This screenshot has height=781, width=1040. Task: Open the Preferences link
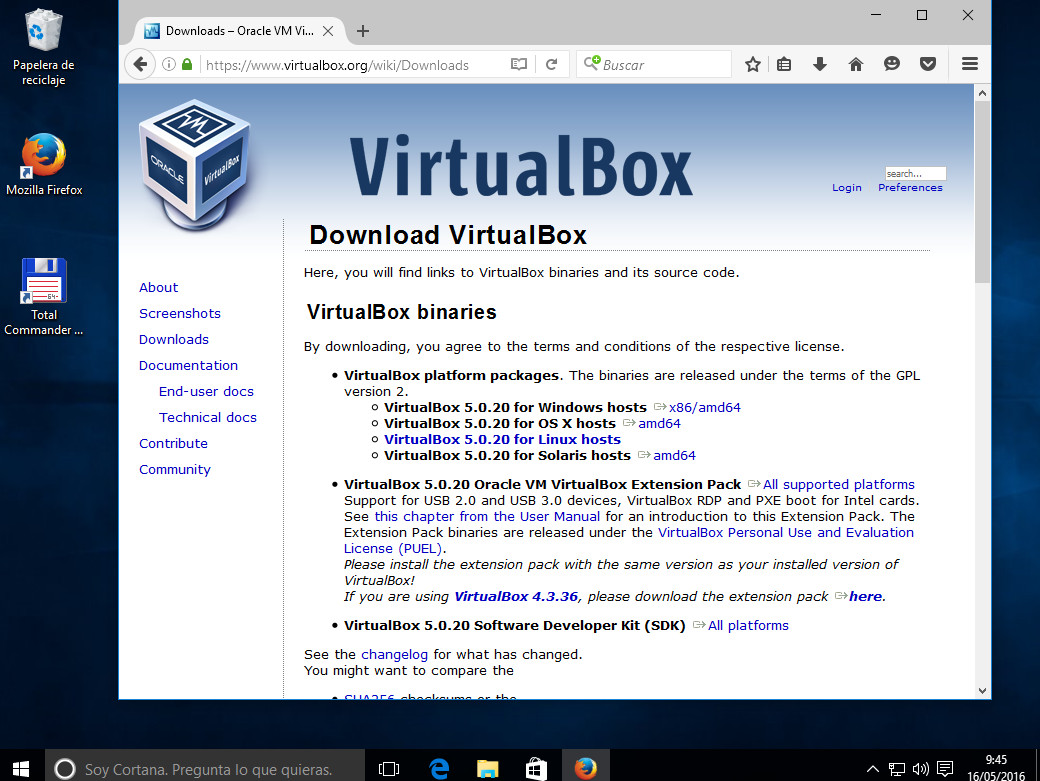[910, 188]
